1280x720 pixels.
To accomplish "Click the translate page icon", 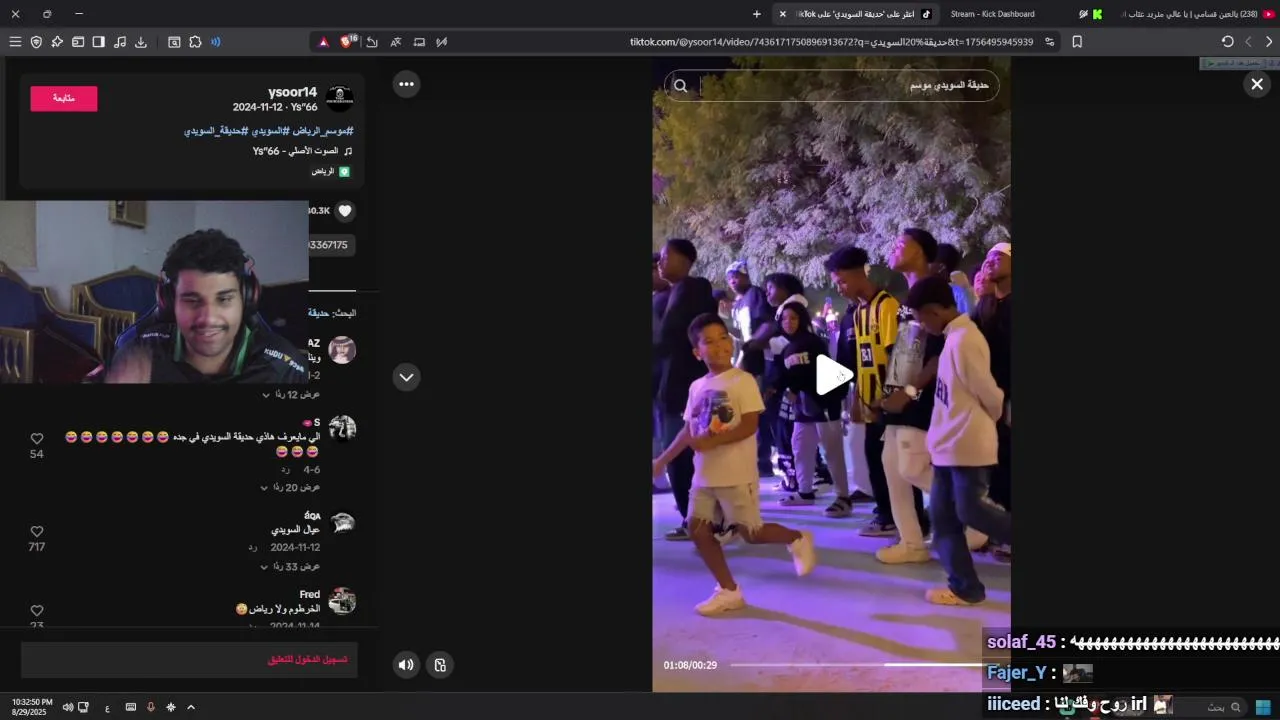I will [396, 42].
